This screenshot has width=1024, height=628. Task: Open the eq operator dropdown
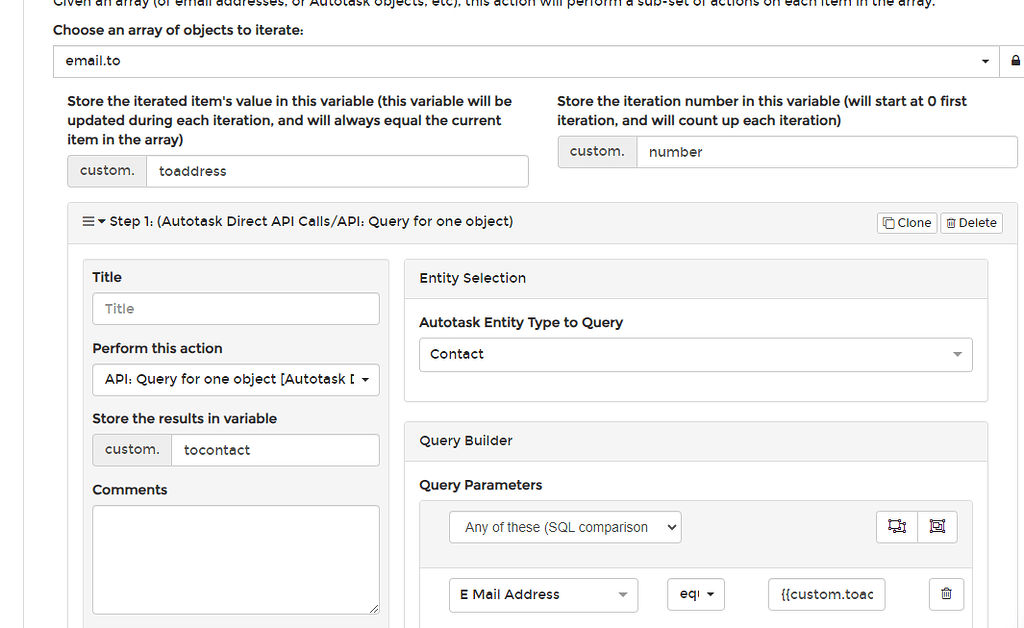[x=695, y=594]
